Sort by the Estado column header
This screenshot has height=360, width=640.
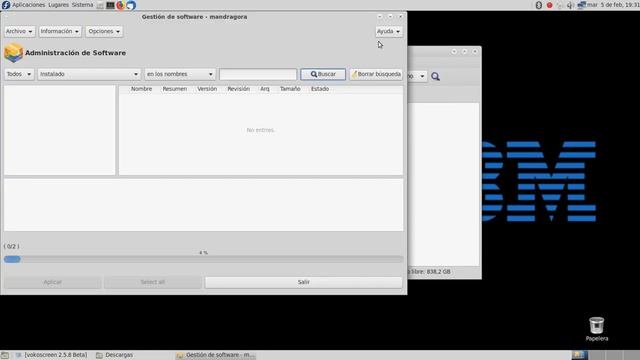pyautogui.click(x=320, y=89)
